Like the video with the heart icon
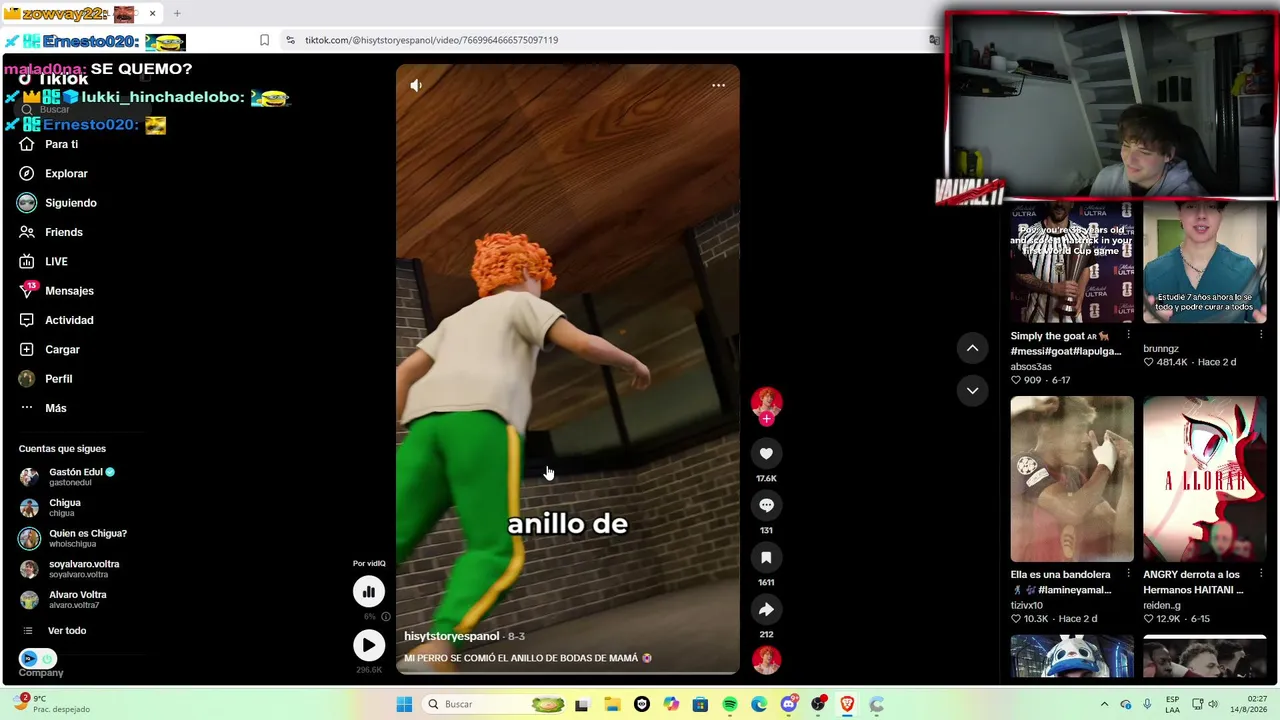 click(766, 454)
